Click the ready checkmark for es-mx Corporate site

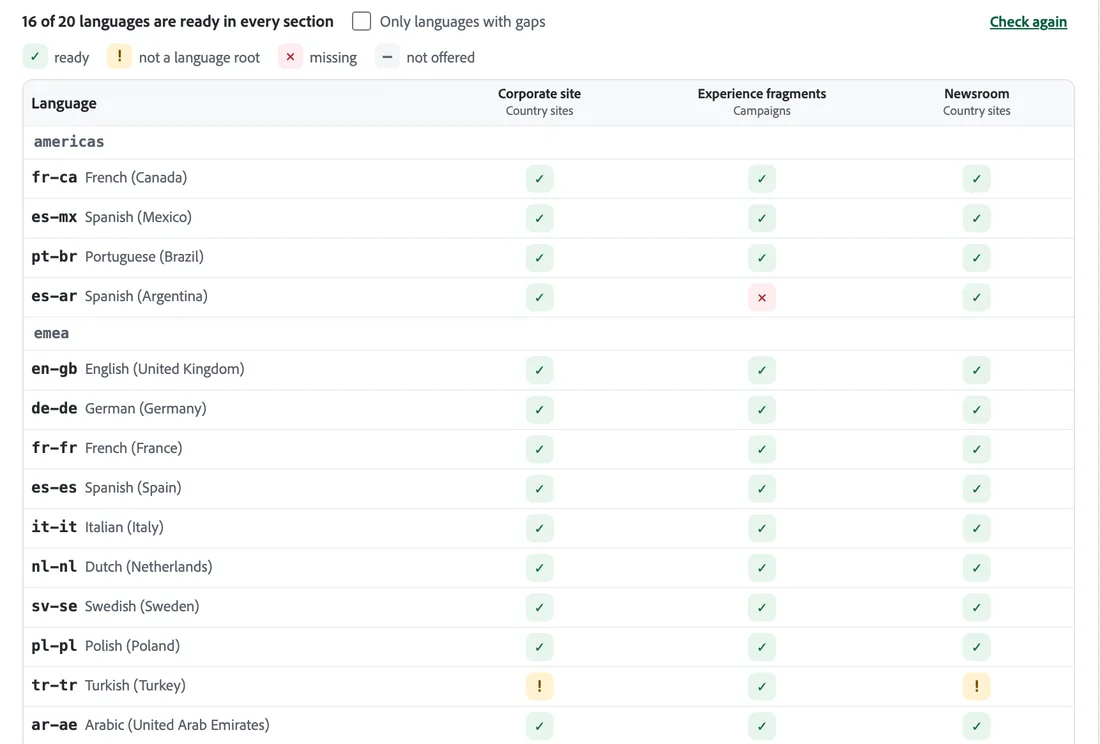pyautogui.click(x=539, y=218)
